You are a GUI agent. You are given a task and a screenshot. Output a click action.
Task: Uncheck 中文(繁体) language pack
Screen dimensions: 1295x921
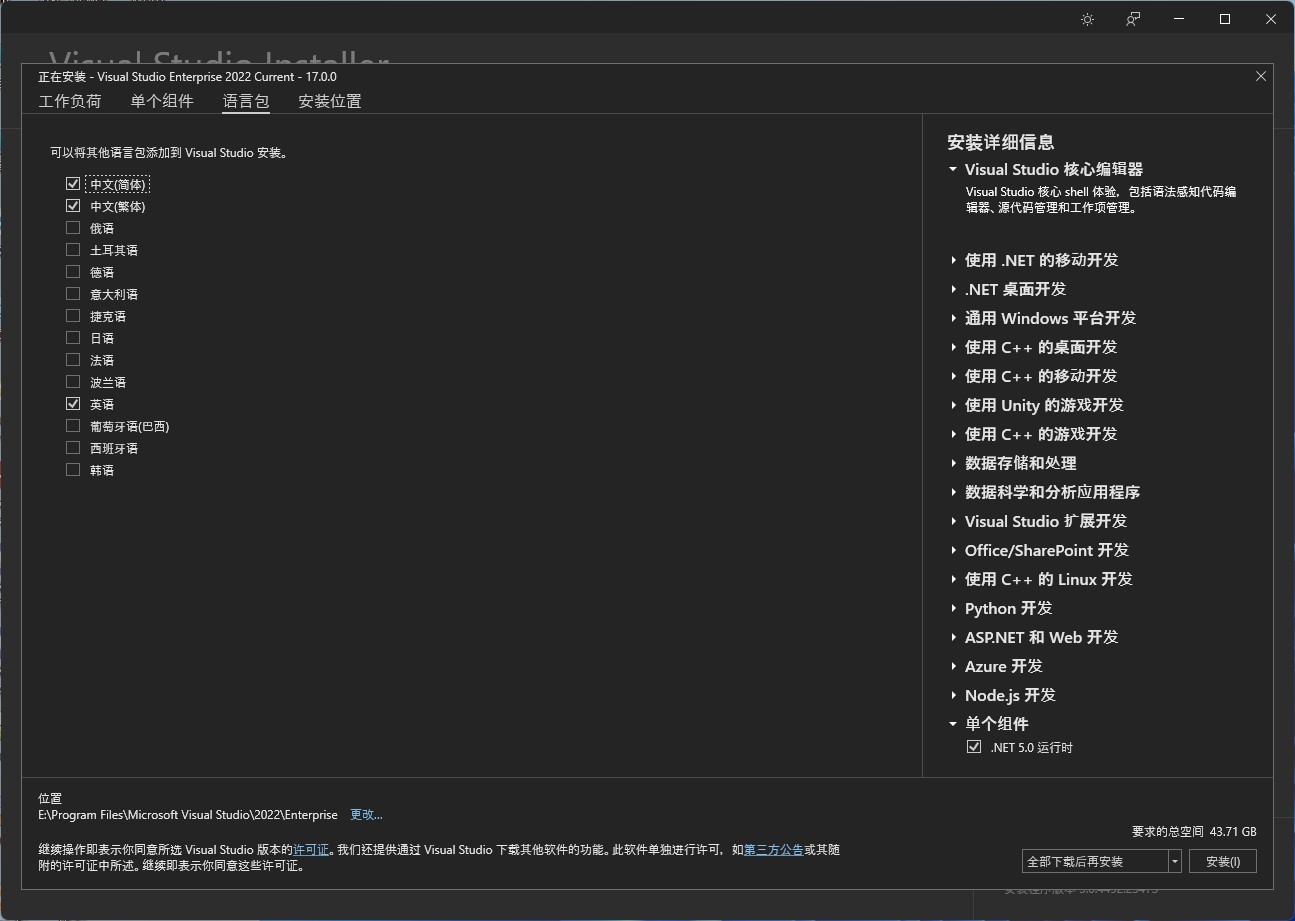click(x=73, y=206)
